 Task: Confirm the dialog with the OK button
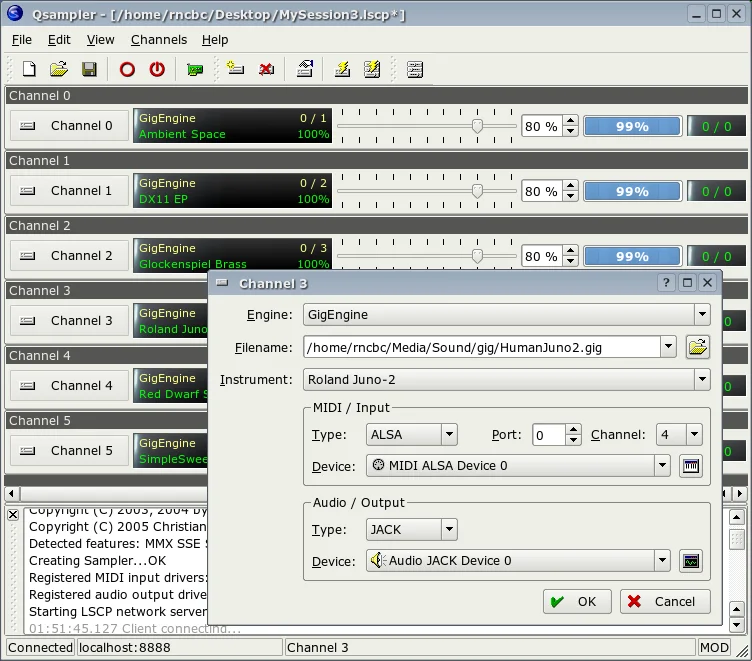pyautogui.click(x=577, y=602)
